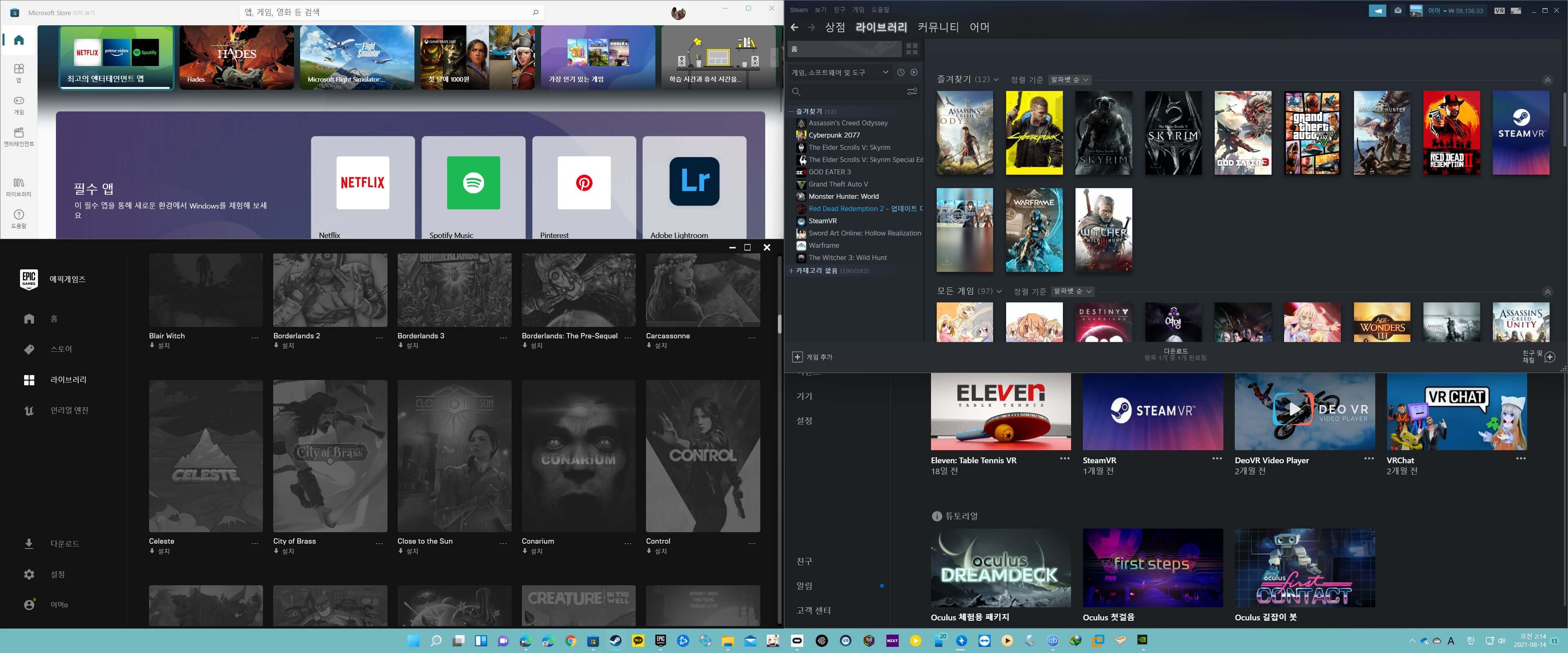Enter Steam Big Picture mode icon
The width and height of the screenshot is (1568, 653).
point(1516,10)
